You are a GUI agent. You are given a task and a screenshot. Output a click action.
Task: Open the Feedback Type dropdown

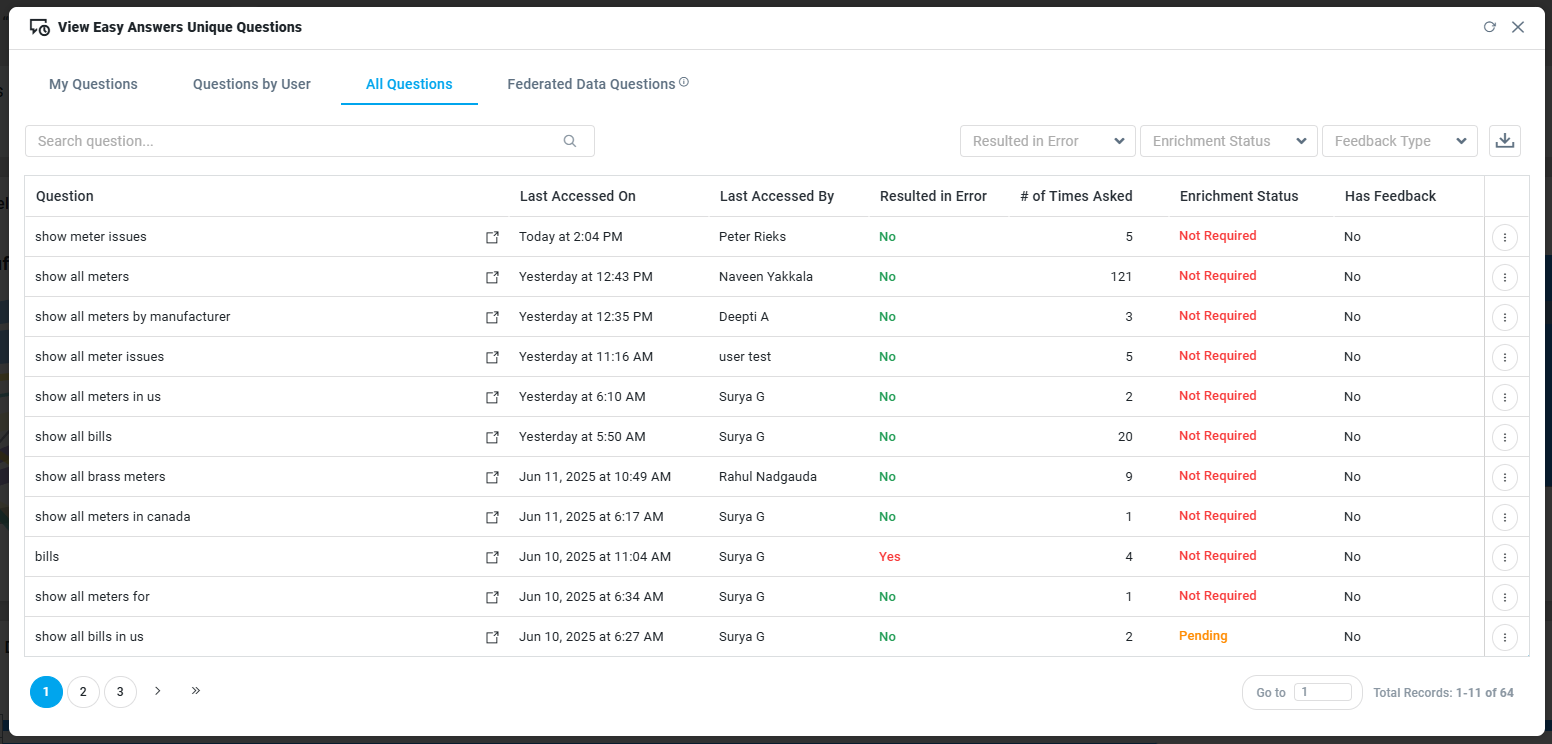1399,141
